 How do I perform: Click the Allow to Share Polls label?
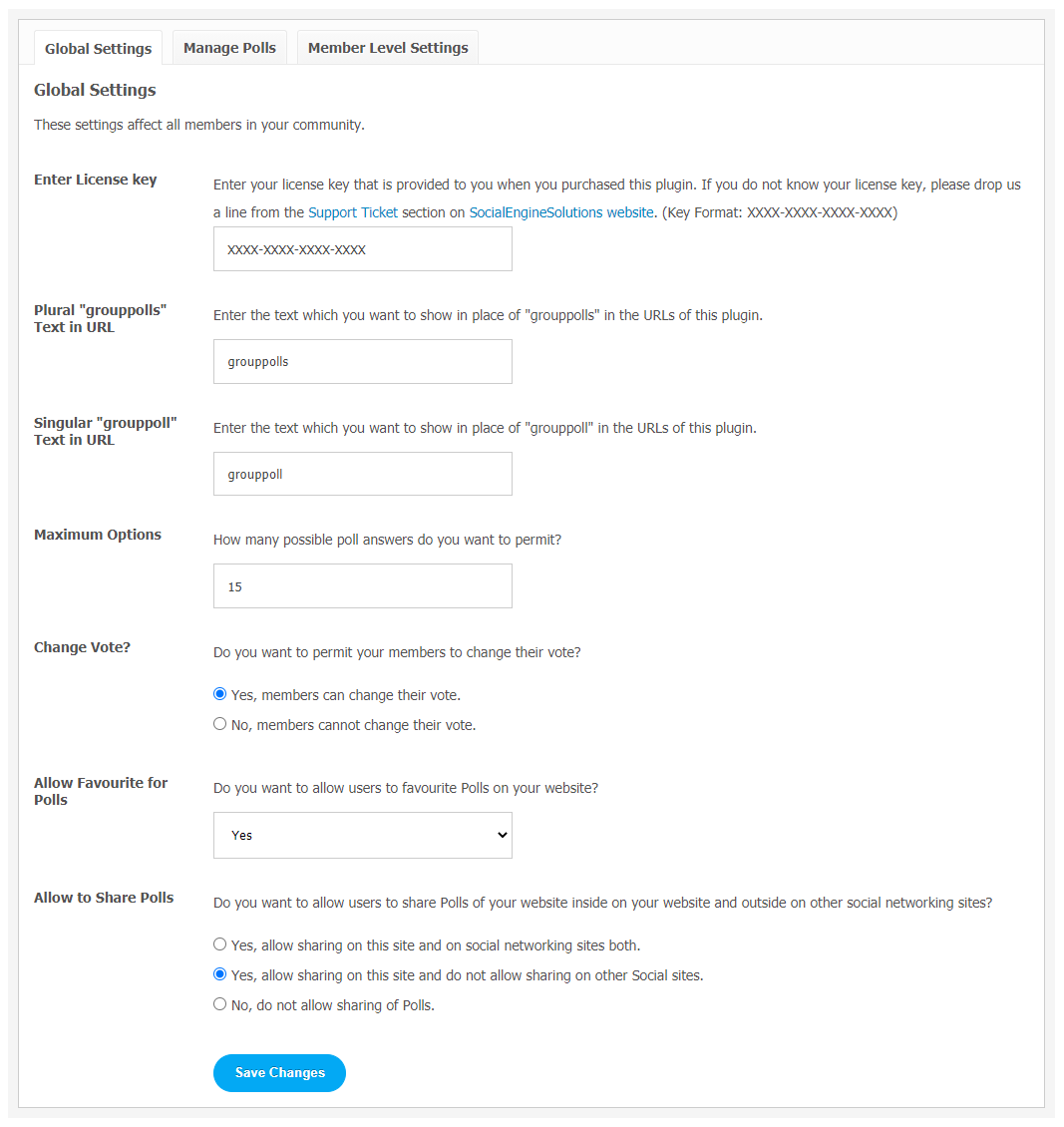coord(104,898)
